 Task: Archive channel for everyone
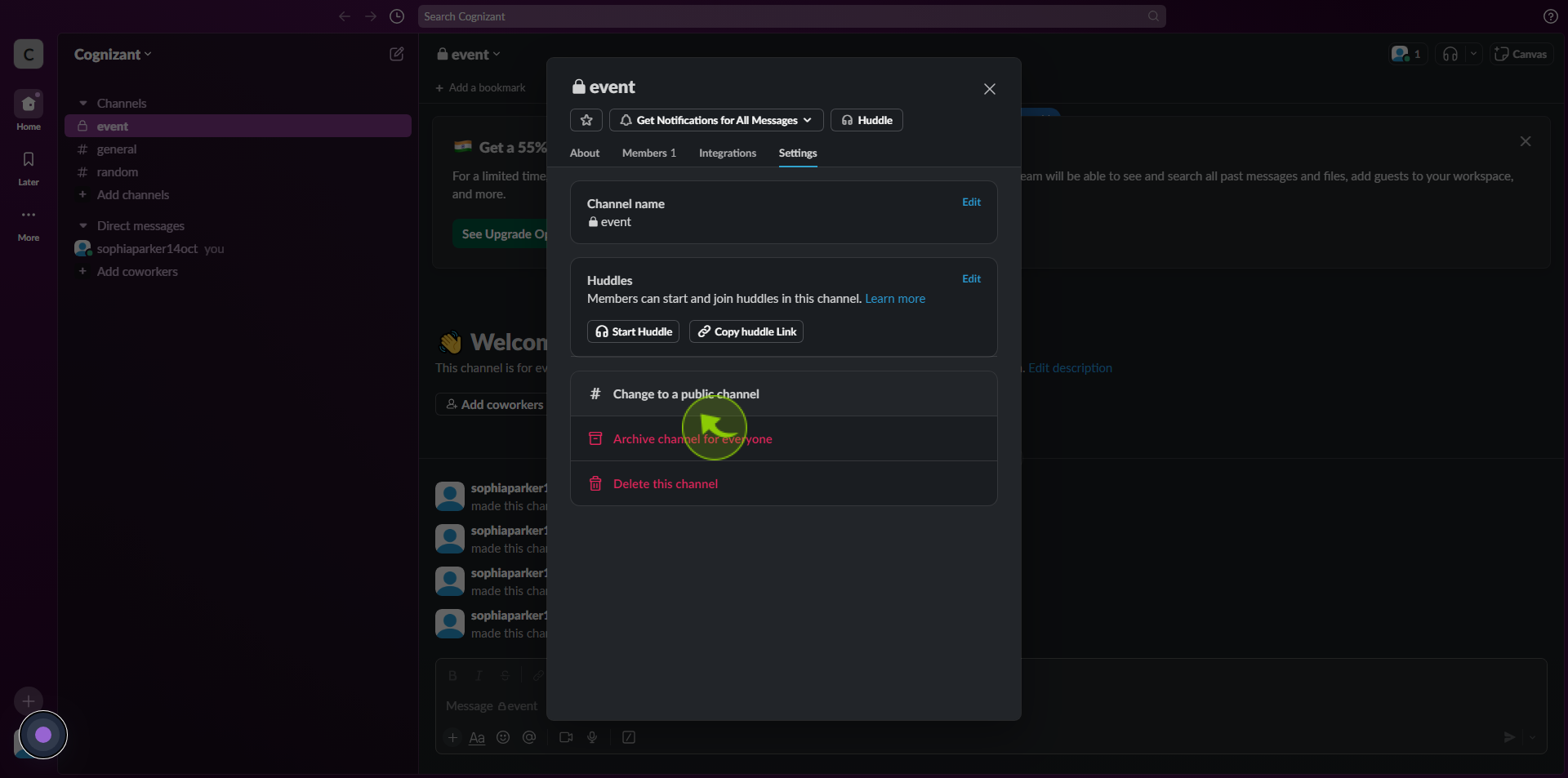point(783,439)
